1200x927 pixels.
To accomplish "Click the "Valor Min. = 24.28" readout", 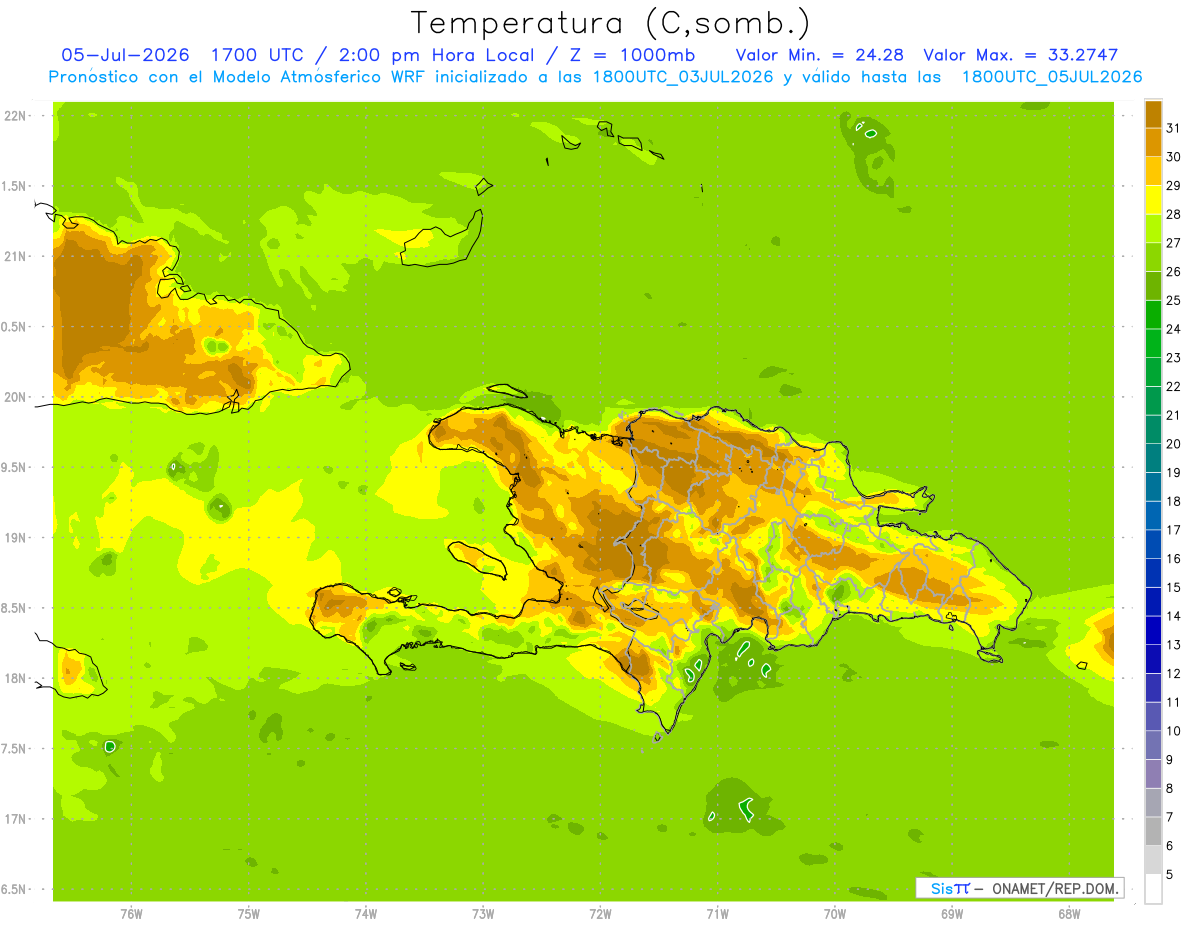I will (819, 55).
